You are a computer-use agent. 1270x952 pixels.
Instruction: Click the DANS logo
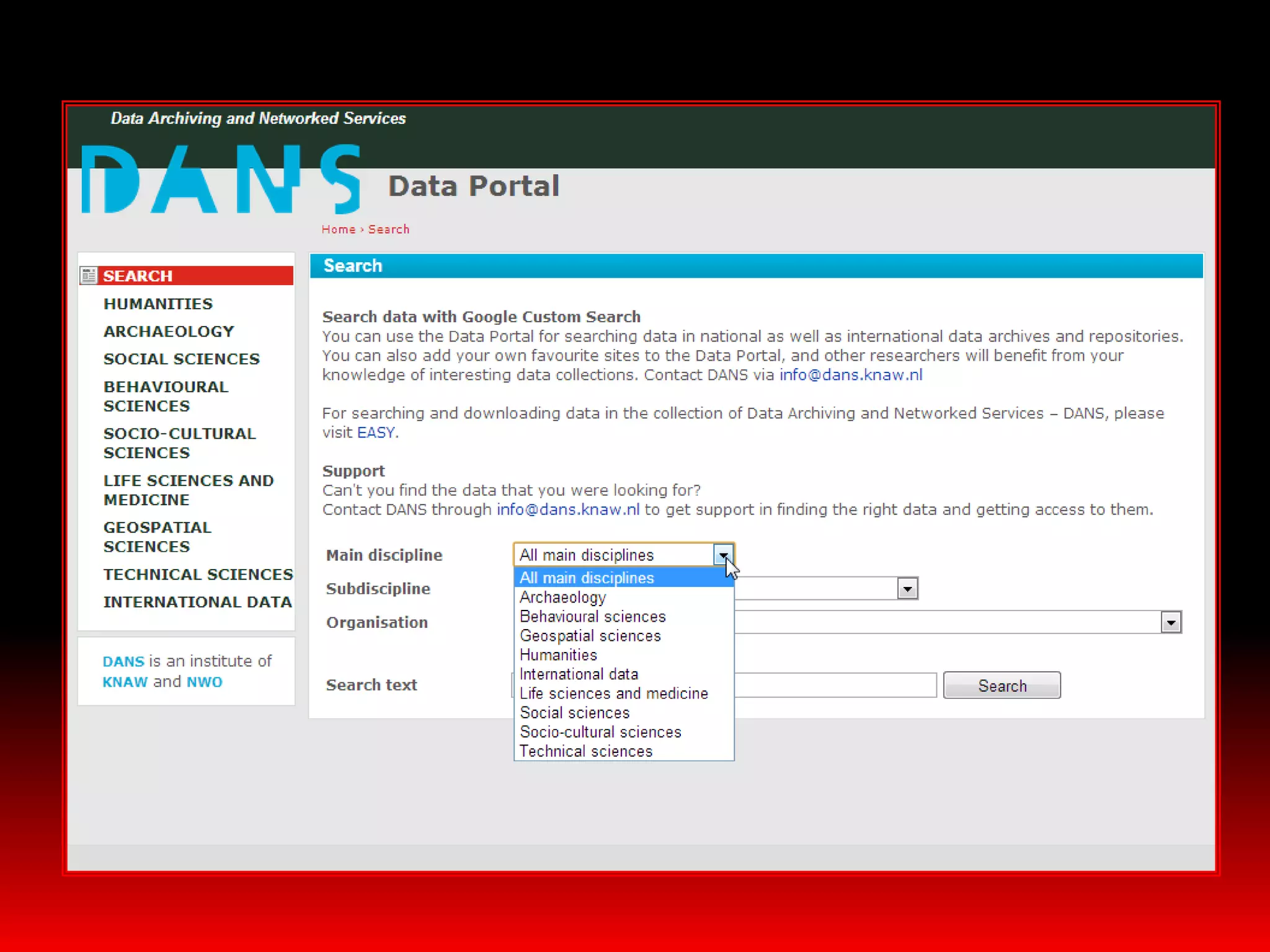(221, 180)
